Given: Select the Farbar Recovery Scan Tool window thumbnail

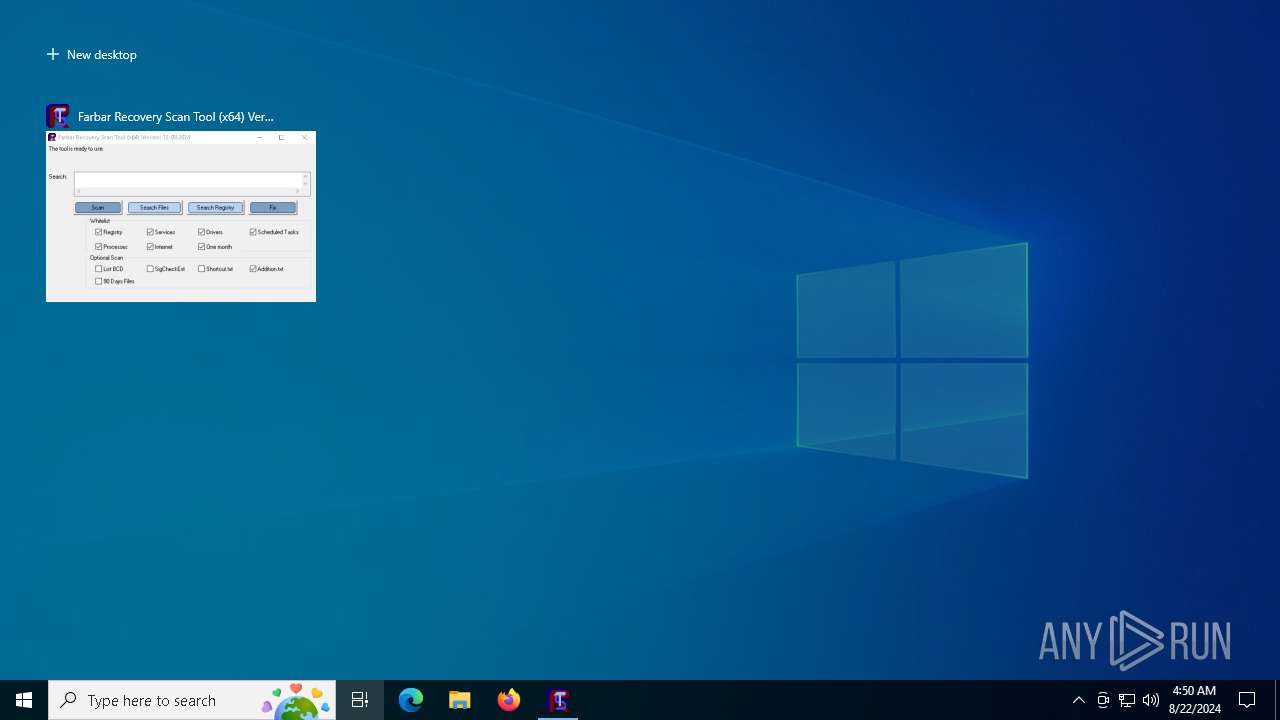Looking at the screenshot, I should pyautogui.click(x=181, y=216).
